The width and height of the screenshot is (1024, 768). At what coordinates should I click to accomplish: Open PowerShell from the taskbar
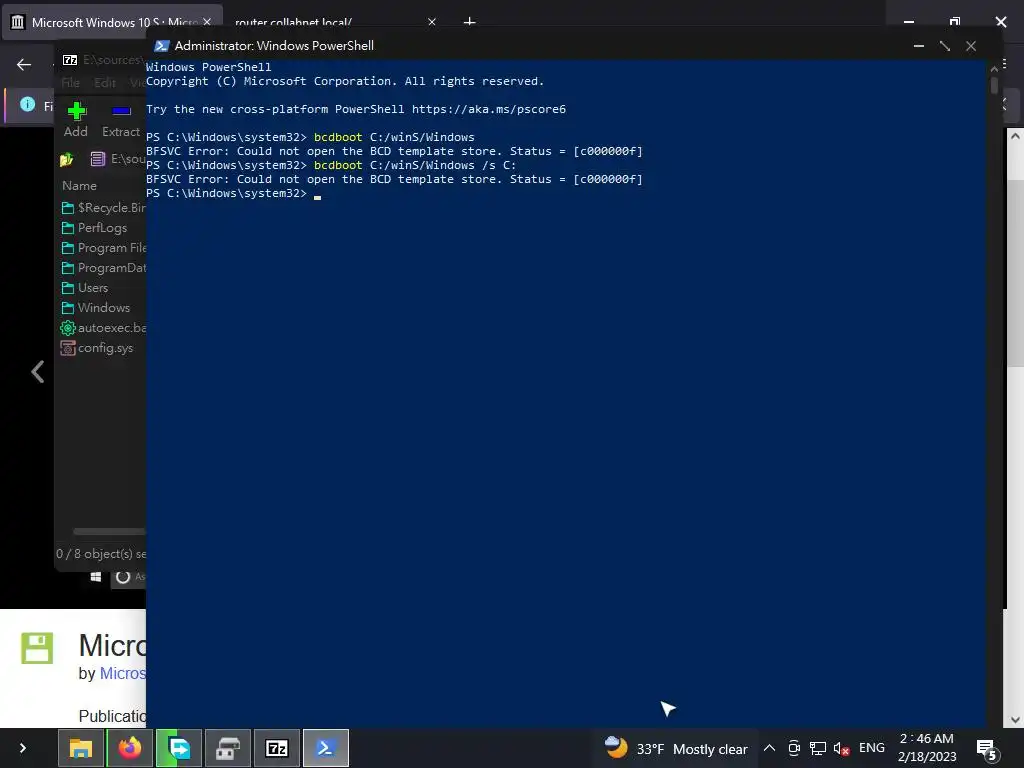pyautogui.click(x=326, y=748)
